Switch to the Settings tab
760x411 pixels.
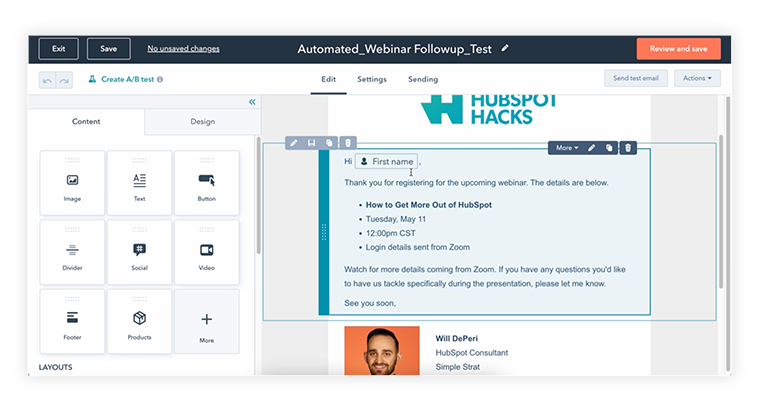coord(372,79)
